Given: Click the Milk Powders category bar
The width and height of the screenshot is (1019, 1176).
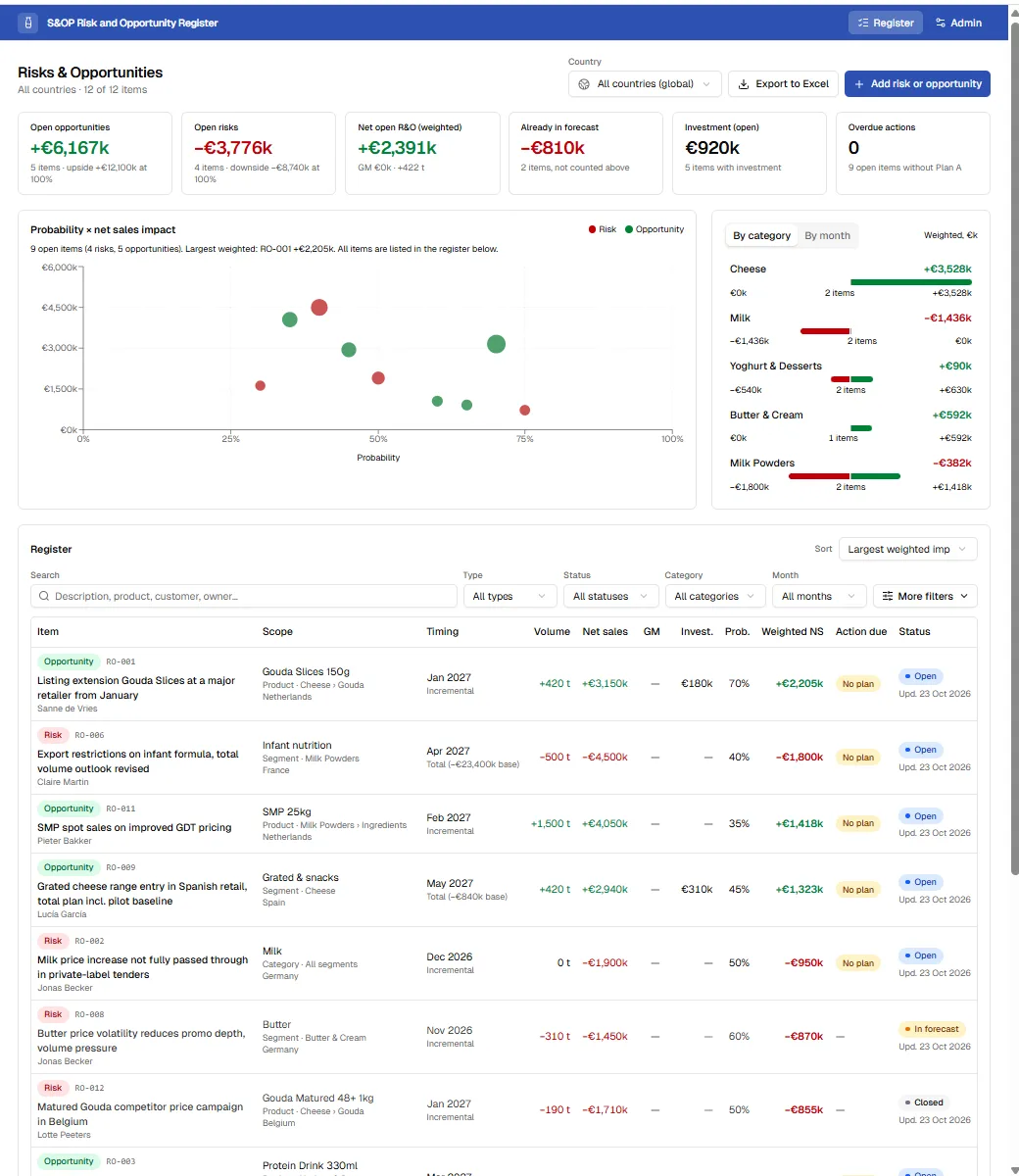Looking at the screenshot, I should tap(845, 476).
